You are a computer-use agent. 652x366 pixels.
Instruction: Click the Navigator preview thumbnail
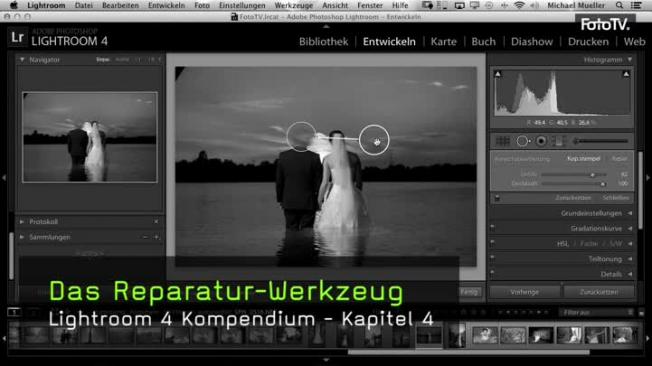pos(90,137)
